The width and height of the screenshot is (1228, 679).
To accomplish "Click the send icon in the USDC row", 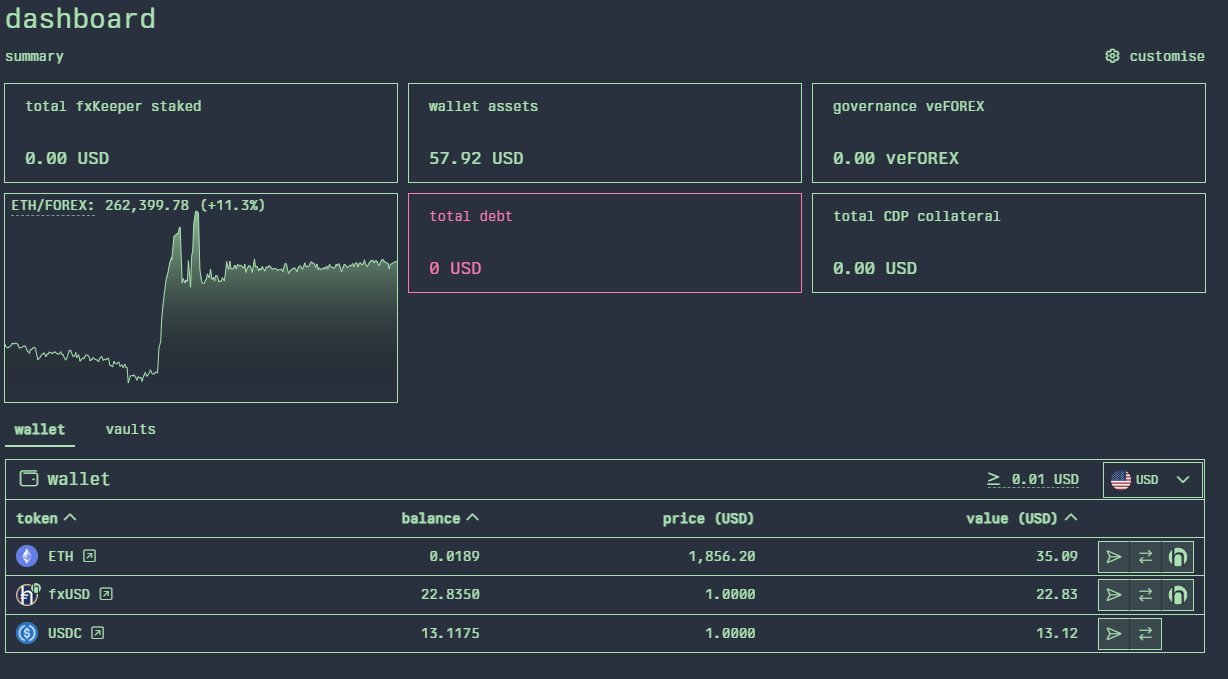I will point(1114,633).
